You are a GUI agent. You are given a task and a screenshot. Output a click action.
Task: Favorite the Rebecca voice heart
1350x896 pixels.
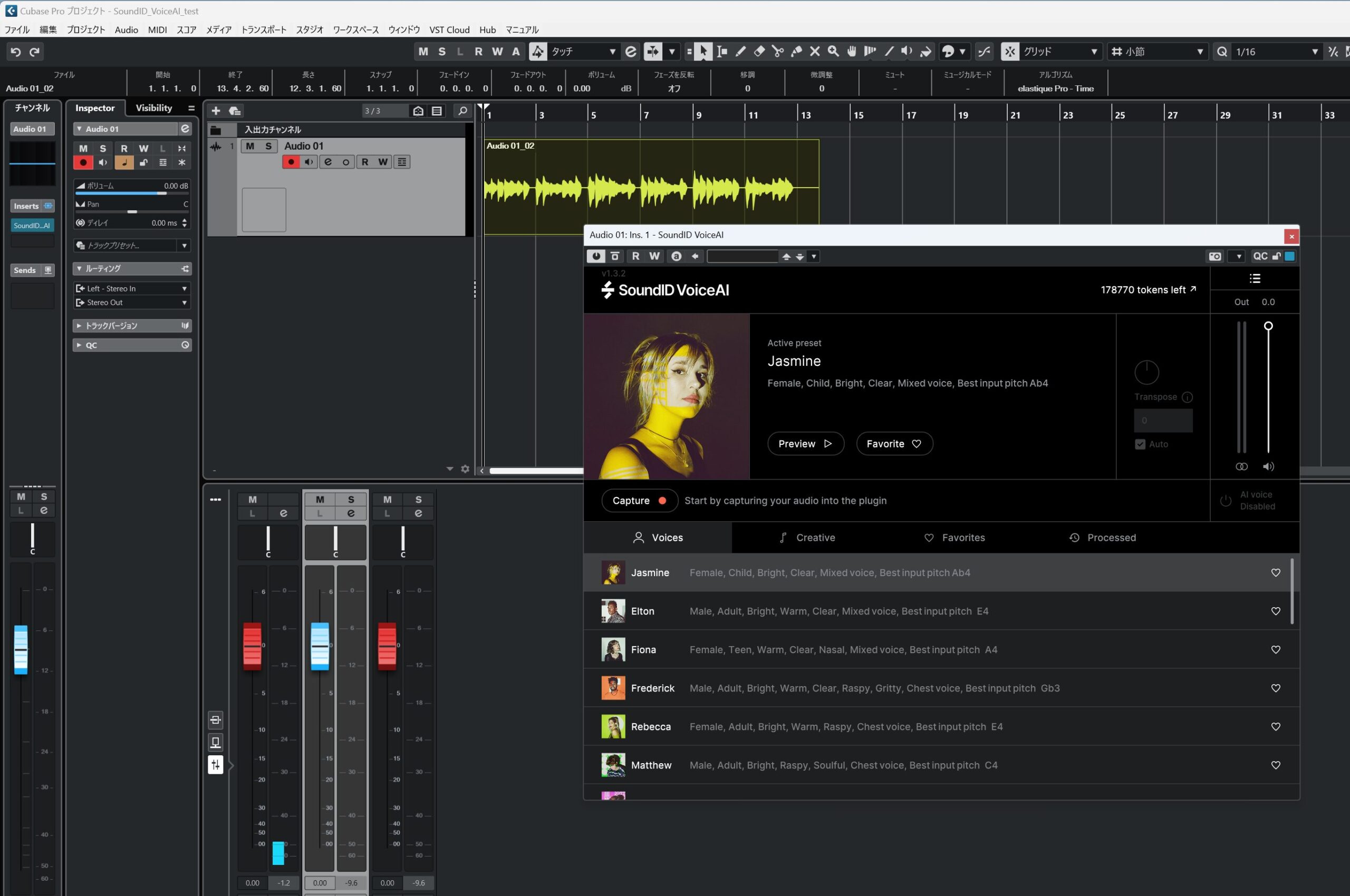(x=1276, y=726)
